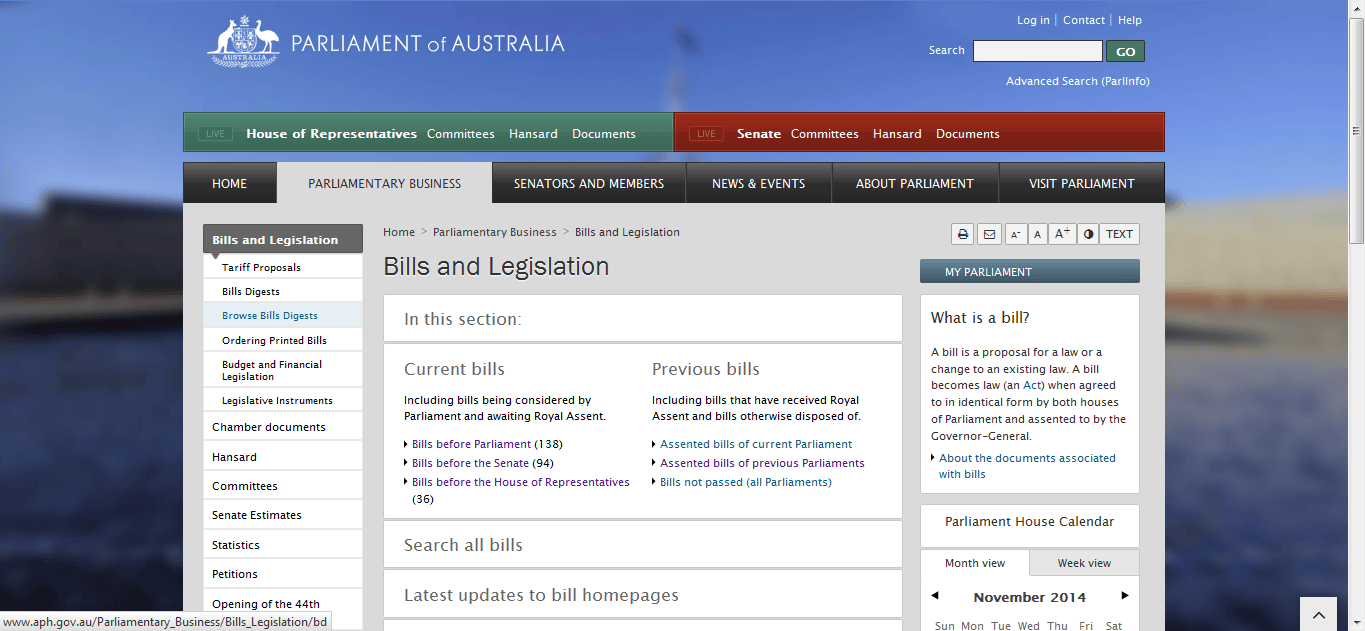Image resolution: width=1365 pixels, height=631 pixels.
Task: Click Home breadcrumb link
Action: pos(399,232)
